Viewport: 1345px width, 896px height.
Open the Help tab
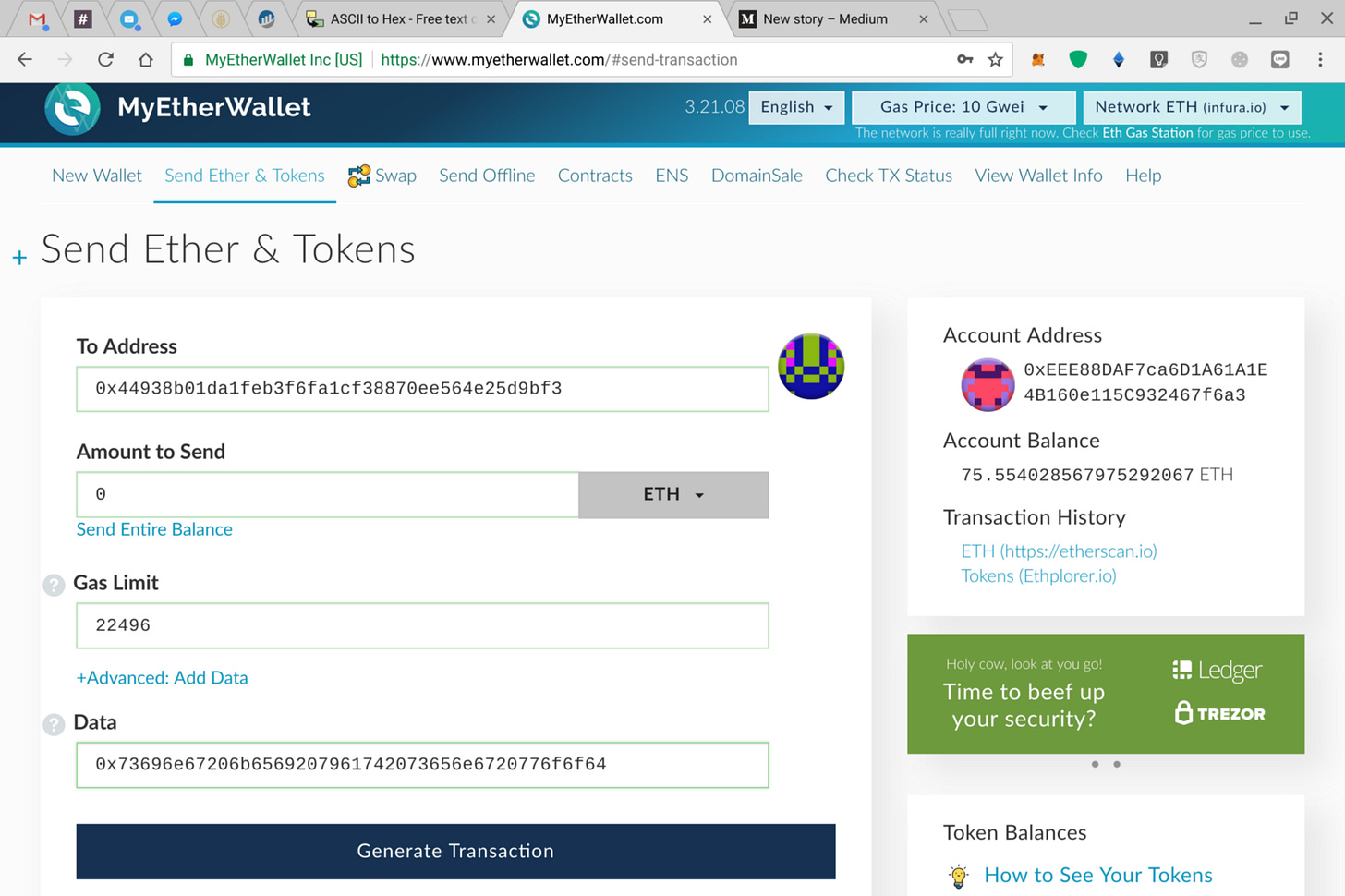(1143, 176)
